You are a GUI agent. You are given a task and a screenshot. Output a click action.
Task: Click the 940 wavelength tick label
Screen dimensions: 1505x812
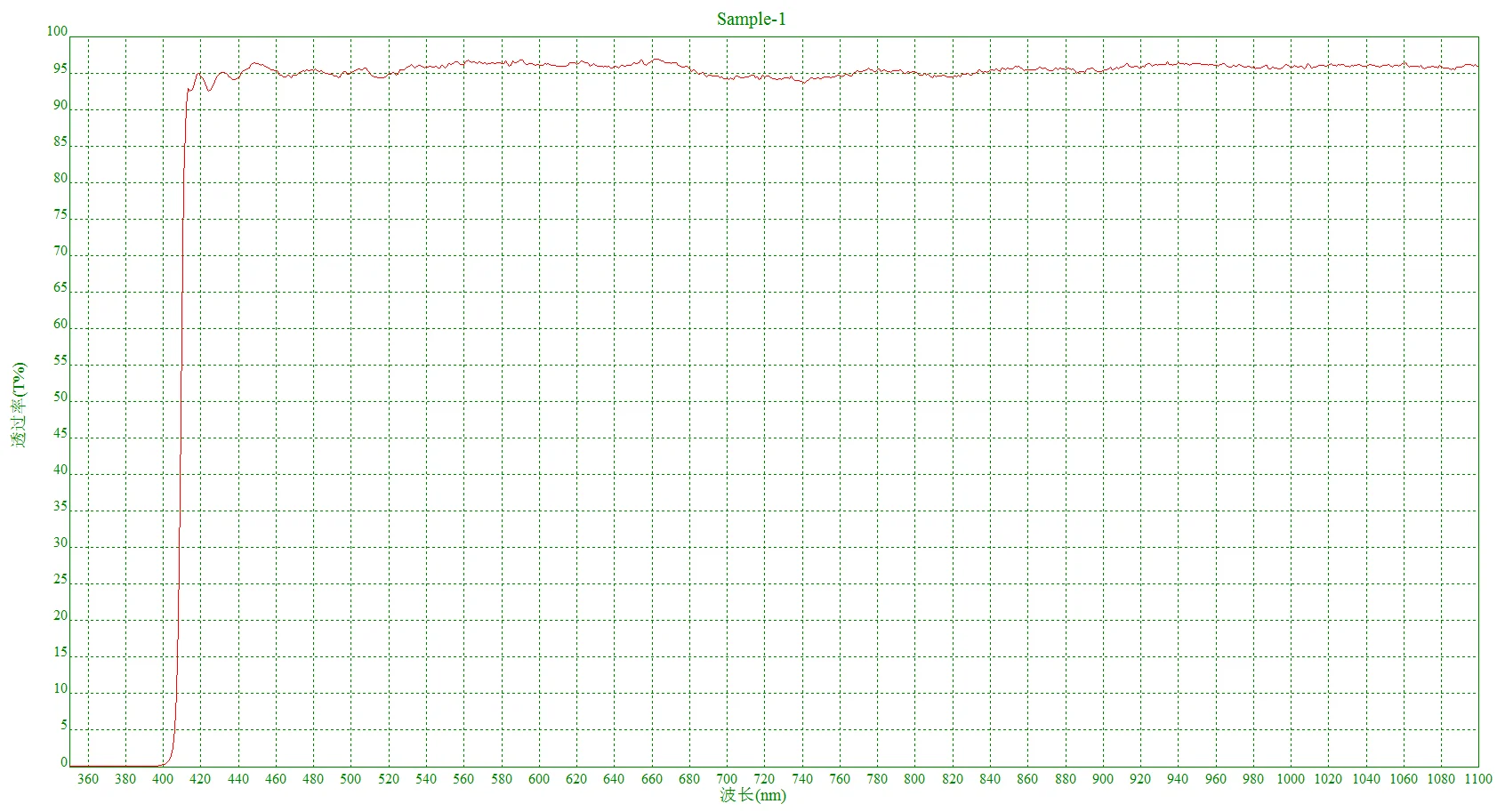(x=1178, y=779)
